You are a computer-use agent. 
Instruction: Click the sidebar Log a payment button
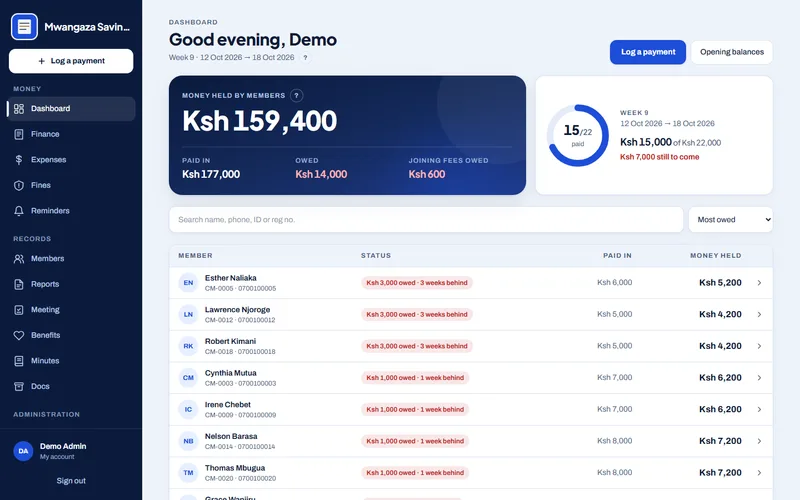tap(71, 61)
